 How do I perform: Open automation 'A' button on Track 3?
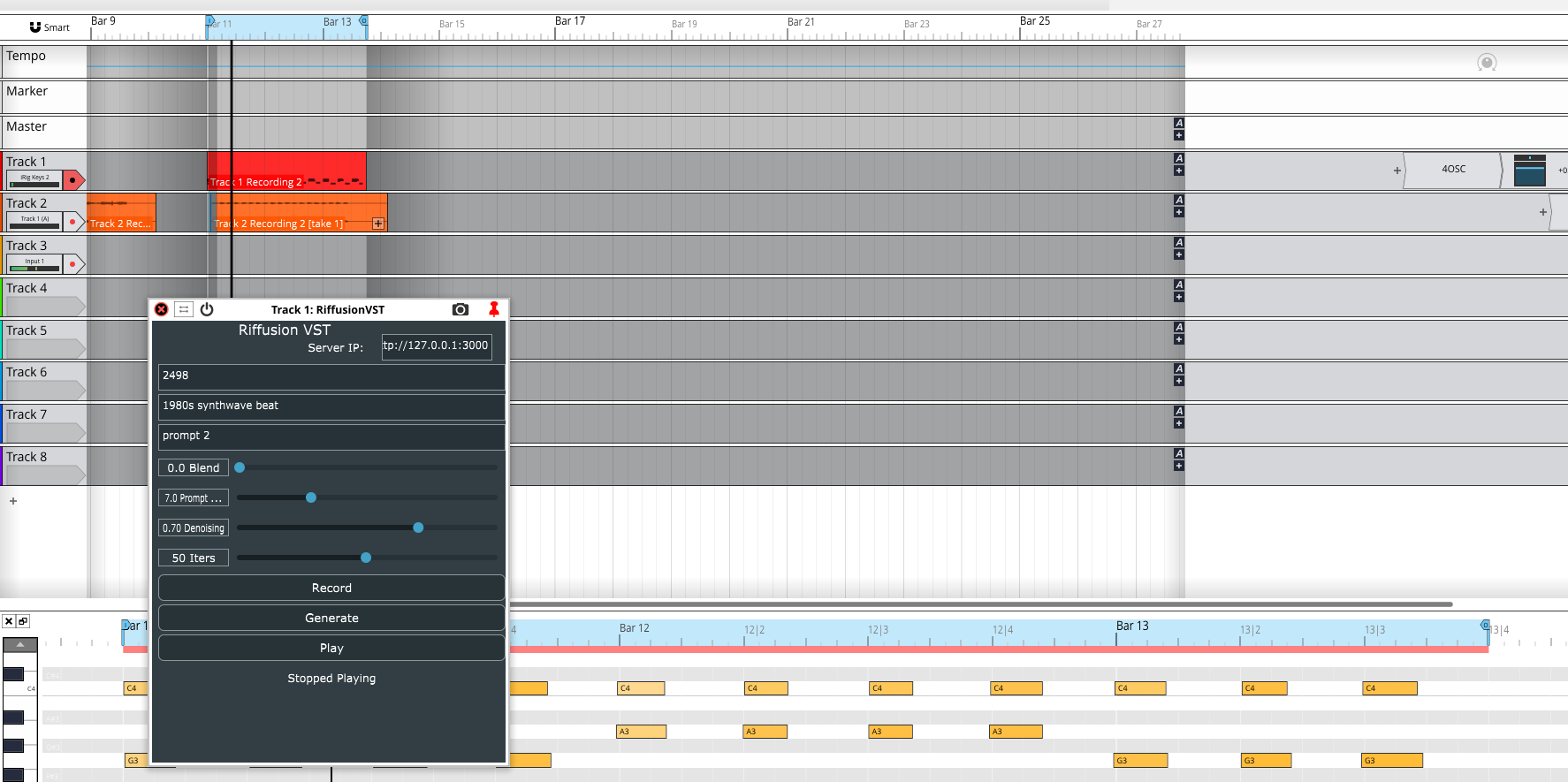1179,242
